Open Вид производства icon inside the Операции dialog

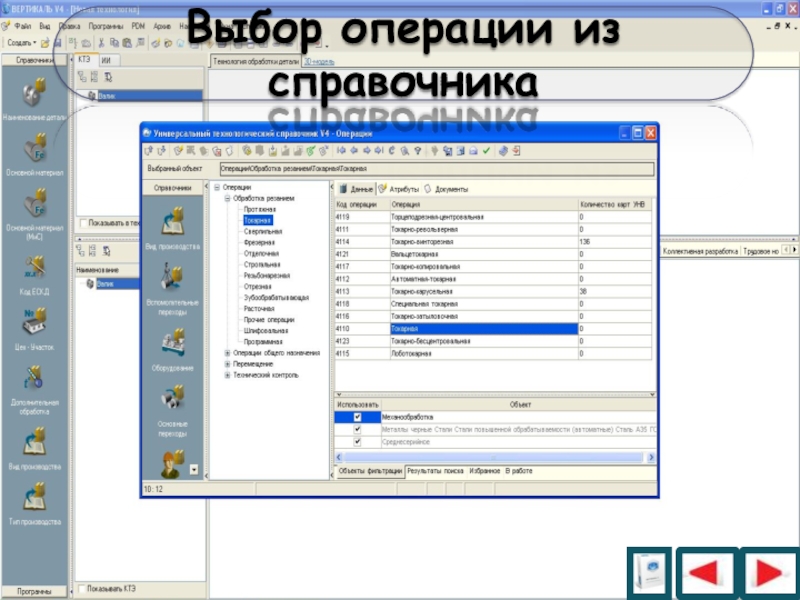pyautogui.click(x=172, y=221)
